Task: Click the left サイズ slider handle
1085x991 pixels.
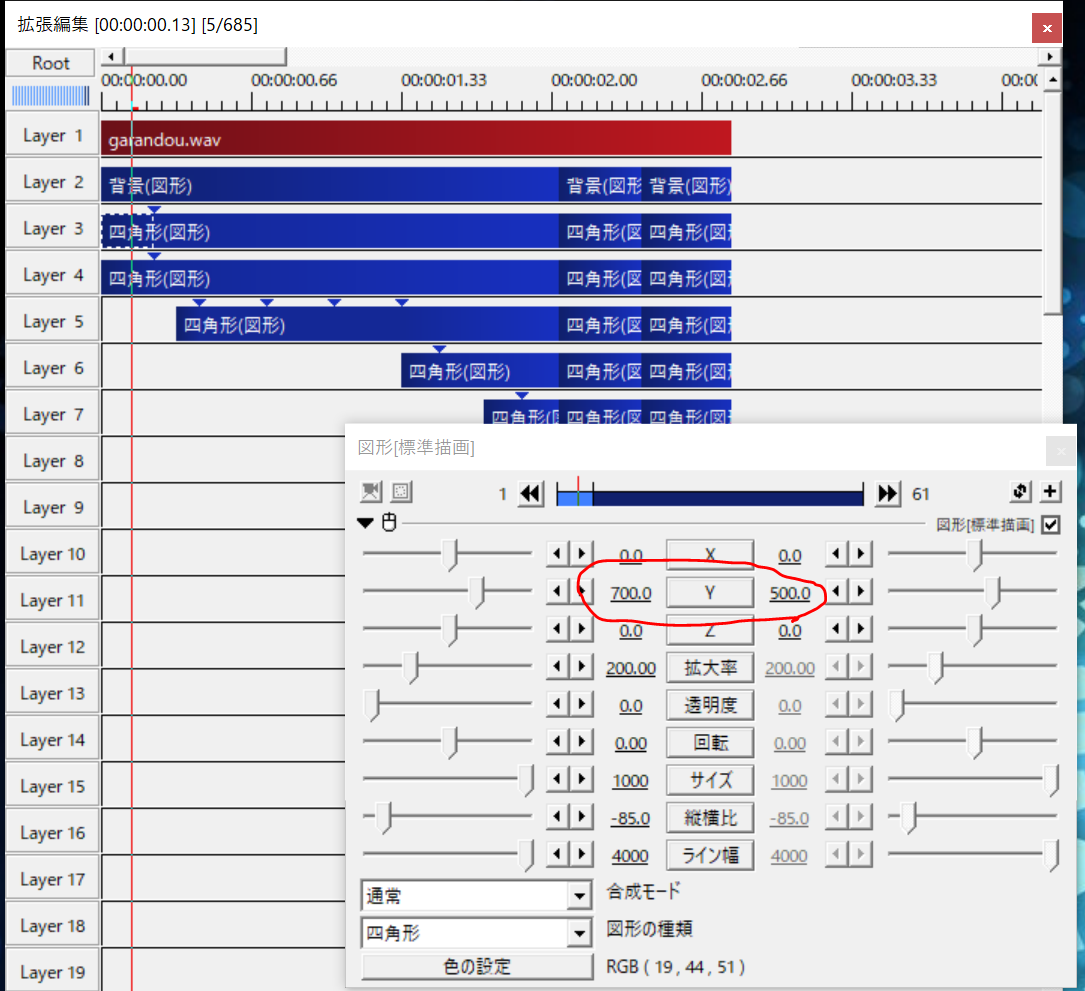Action: (527, 780)
